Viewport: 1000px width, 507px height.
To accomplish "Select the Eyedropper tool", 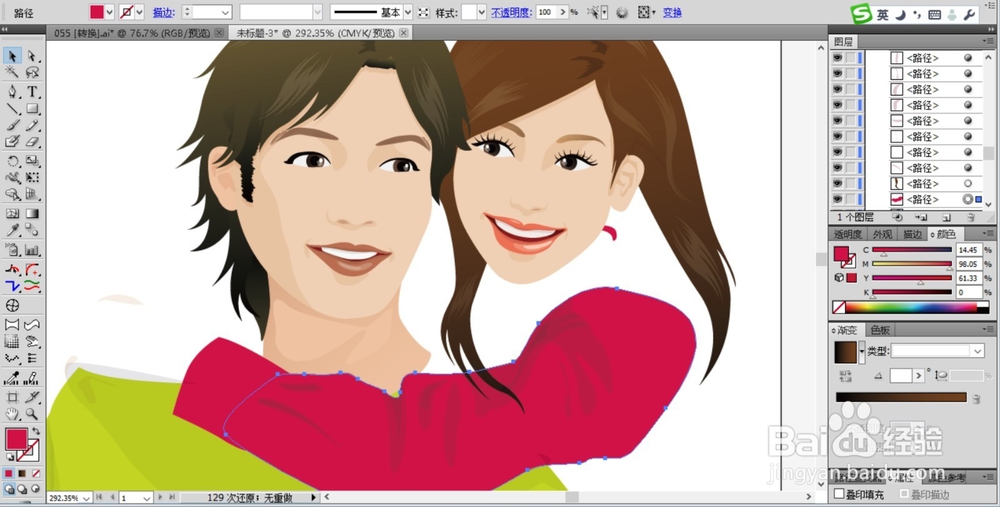I will point(12,230).
